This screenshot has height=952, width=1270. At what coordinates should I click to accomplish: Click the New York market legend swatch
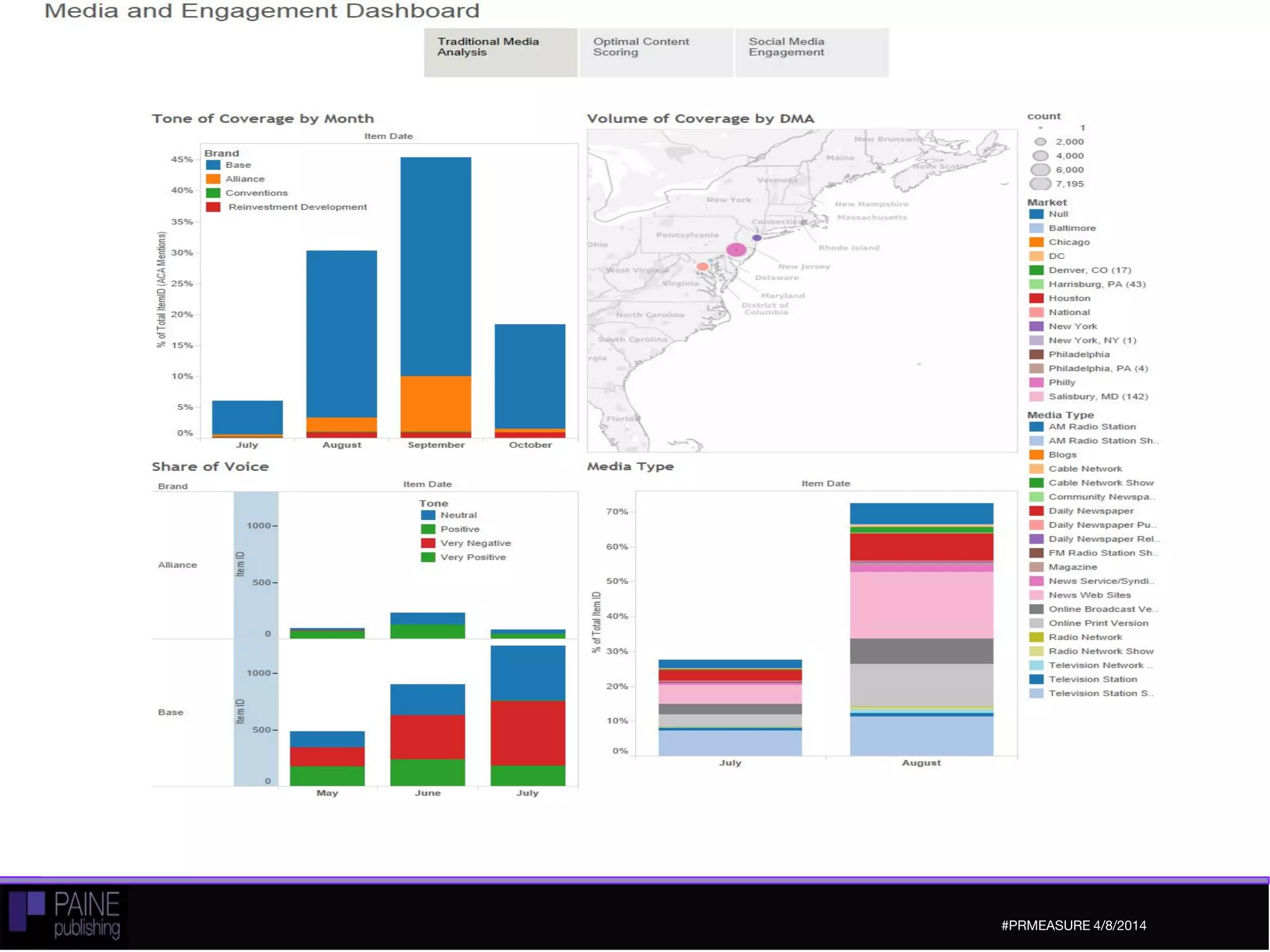(x=1036, y=327)
